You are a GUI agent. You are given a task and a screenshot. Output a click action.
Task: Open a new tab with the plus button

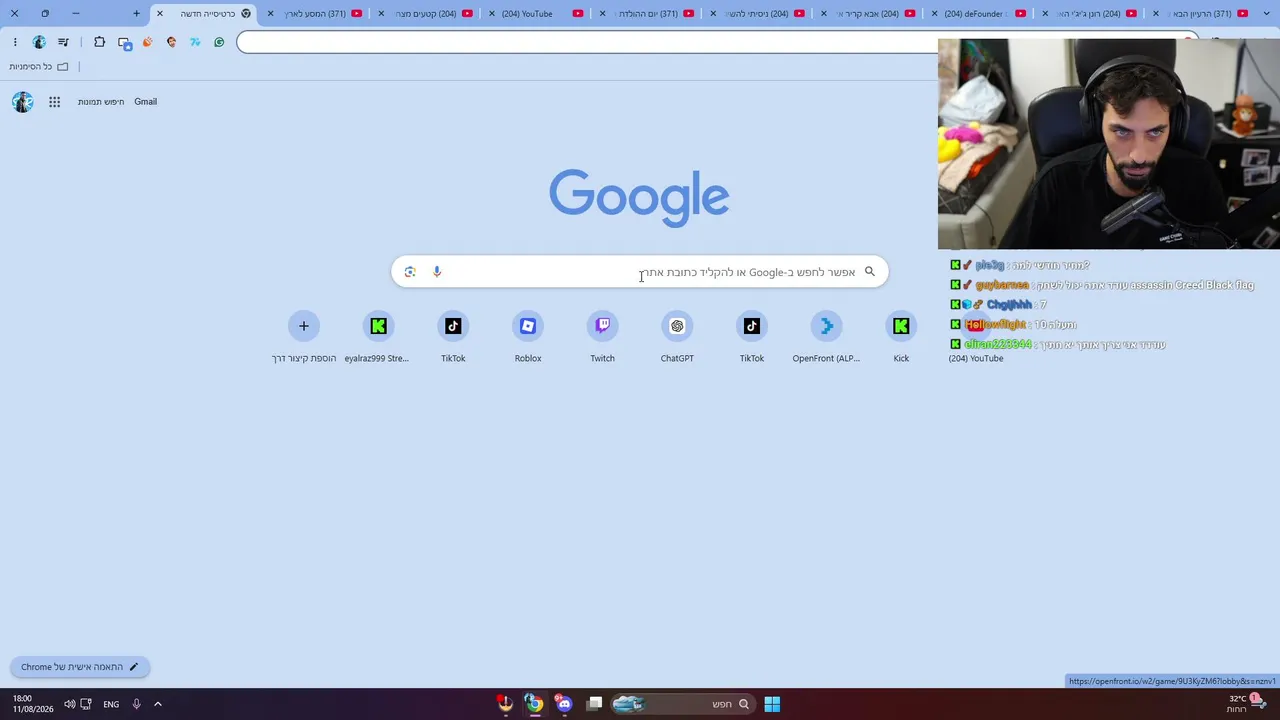137,14
